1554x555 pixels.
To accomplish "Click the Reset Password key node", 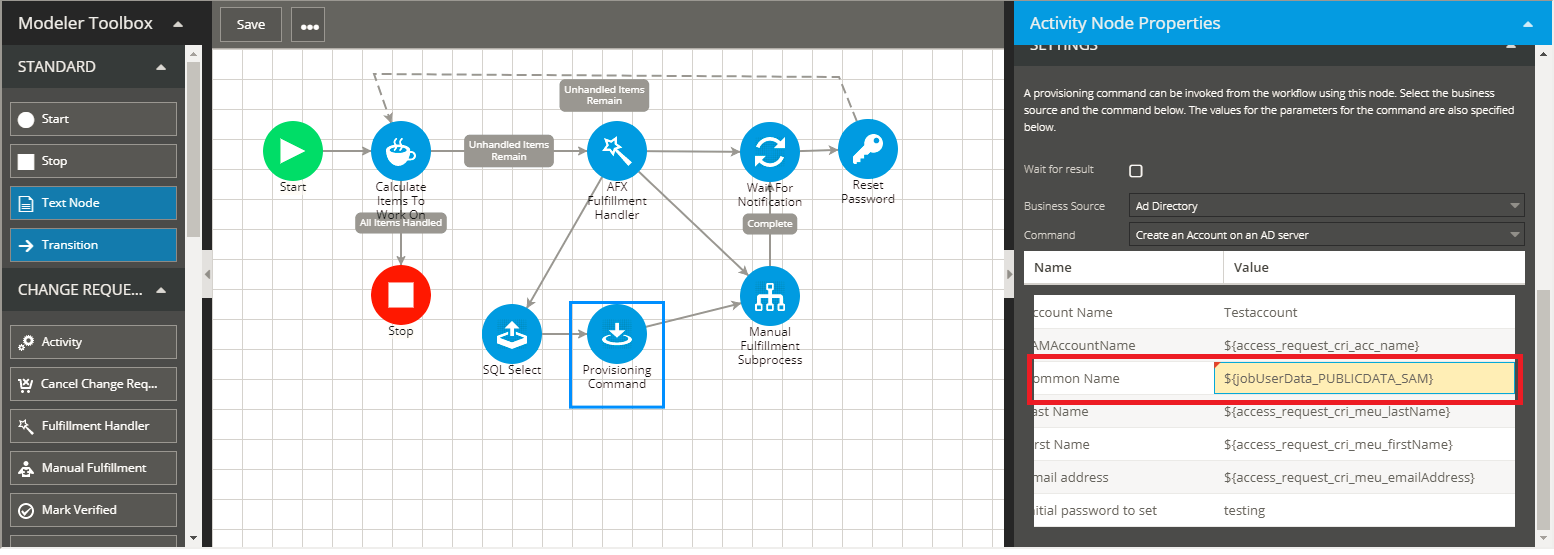I will tap(867, 149).
